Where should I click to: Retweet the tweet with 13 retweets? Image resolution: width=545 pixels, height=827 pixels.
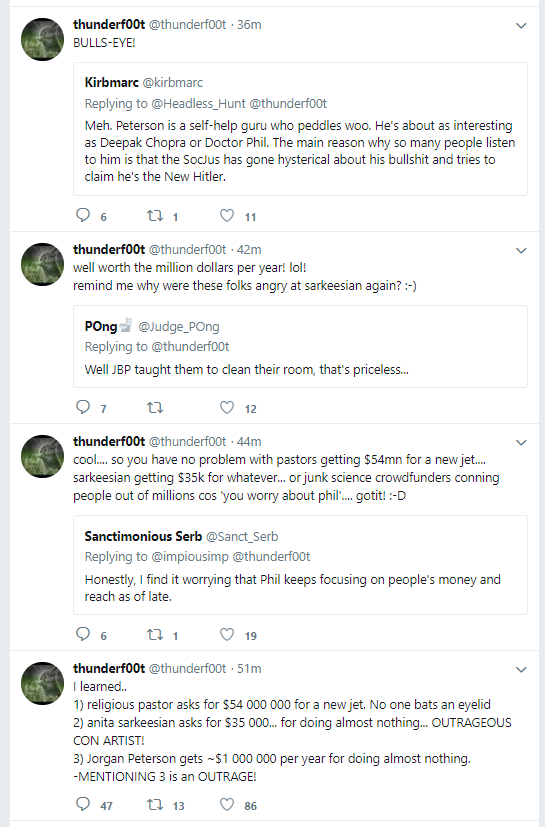(x=155, y=804)
